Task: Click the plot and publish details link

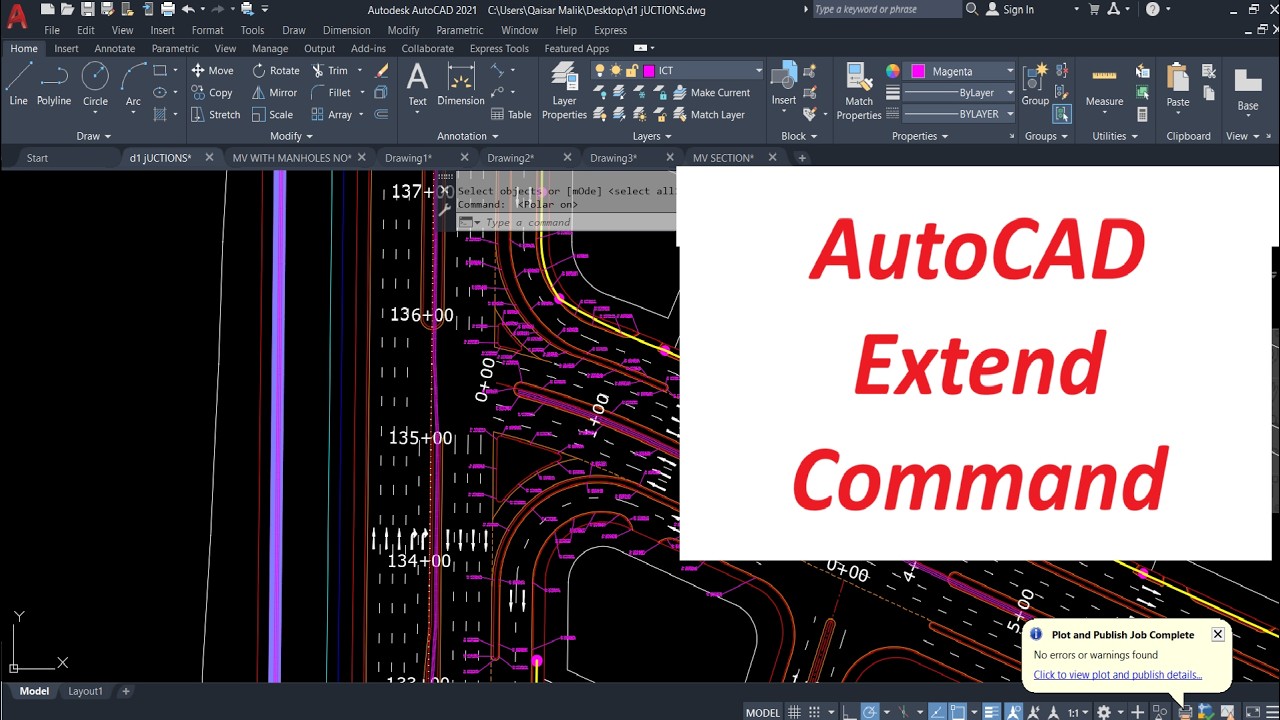Action: tap(1117, 675)
